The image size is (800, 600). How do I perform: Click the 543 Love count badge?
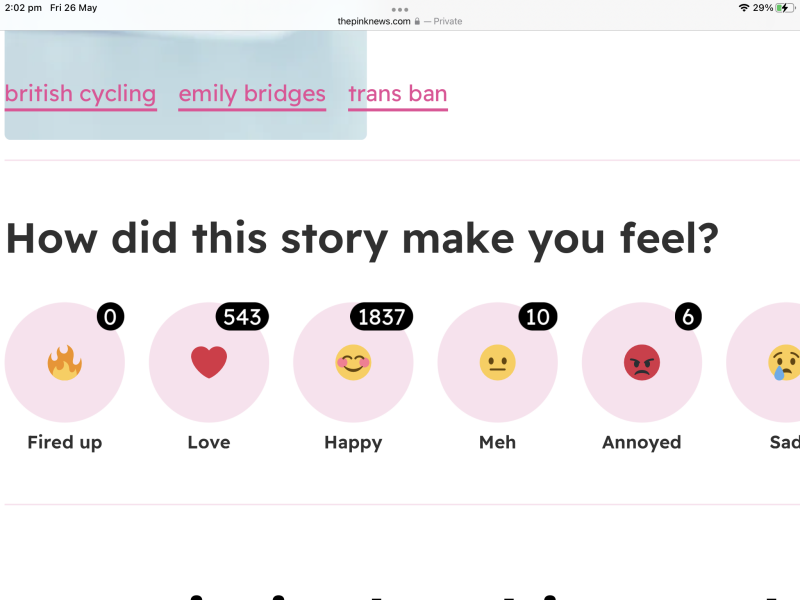click(242, 317)
